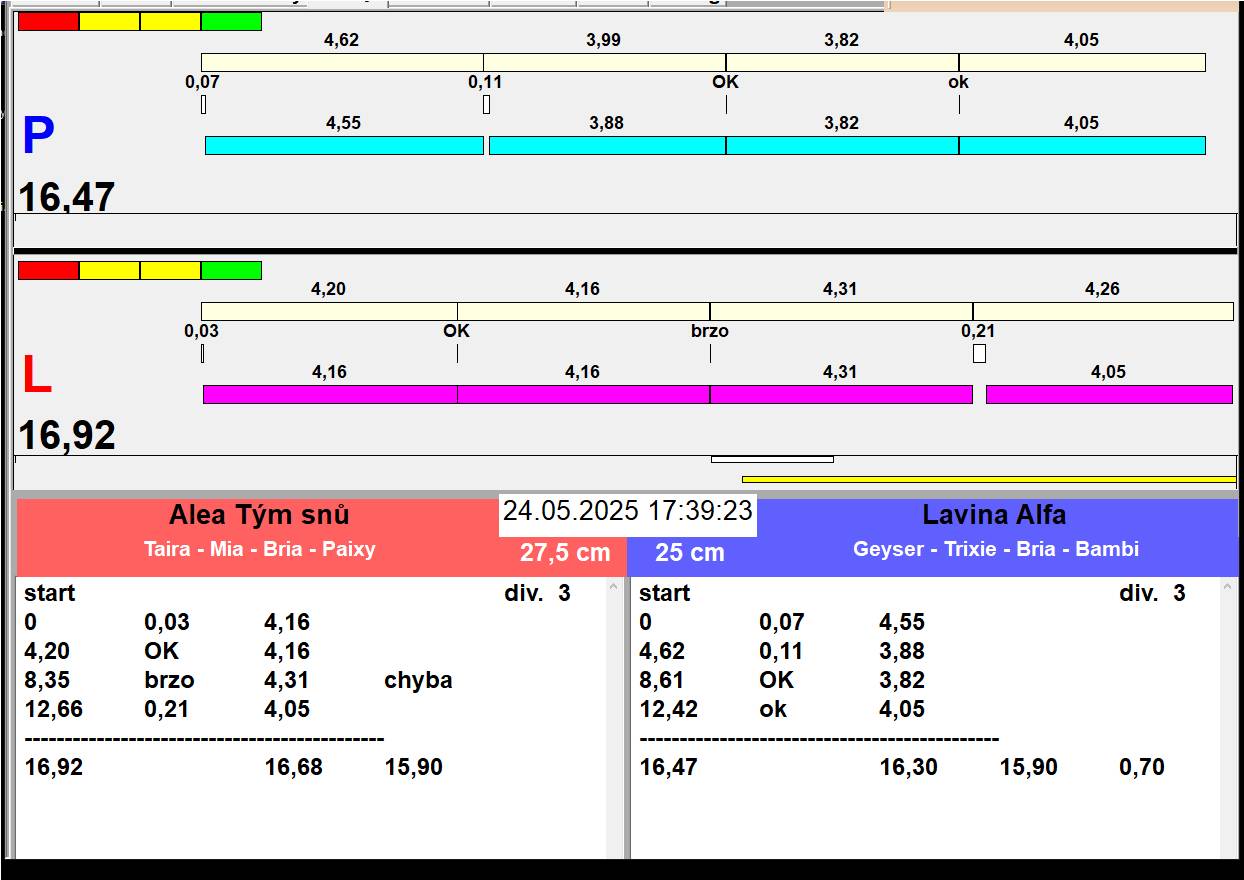
Task: Click the Lavina Alfa team header
Action: [994, 515]
